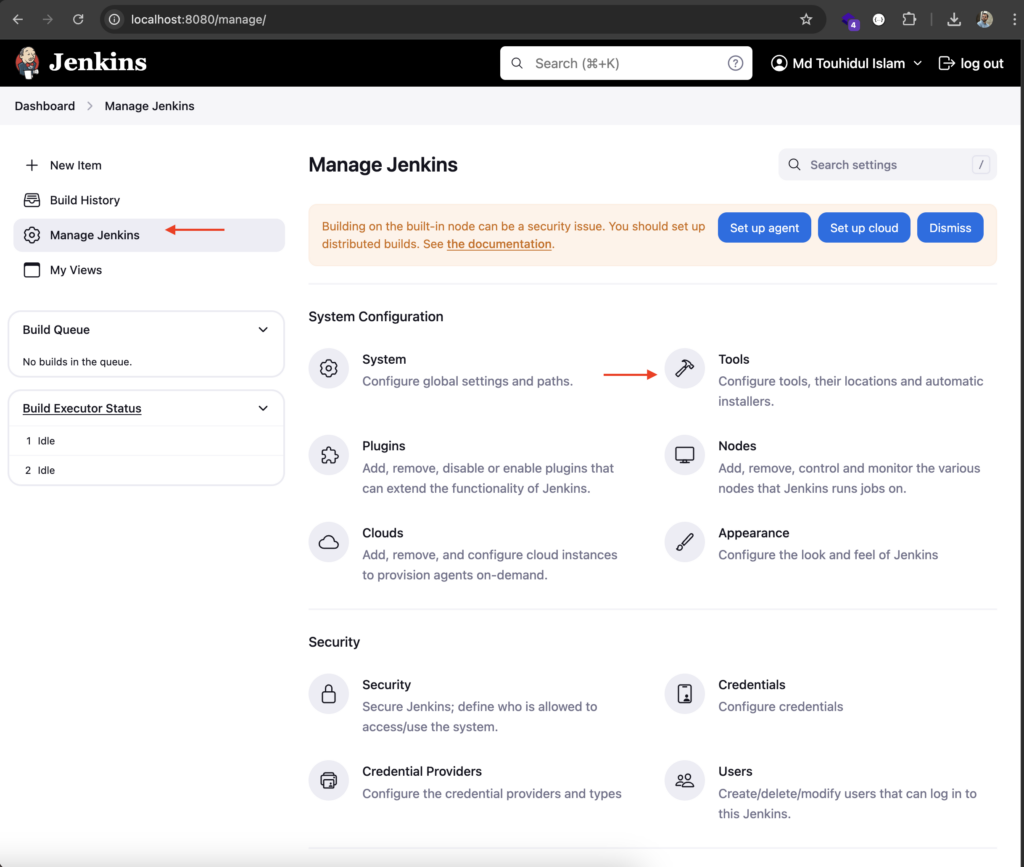Open the Build Executor Status link
This screenshot has height=867, width=1024.
pyautogui.click(x=82, y=408)
